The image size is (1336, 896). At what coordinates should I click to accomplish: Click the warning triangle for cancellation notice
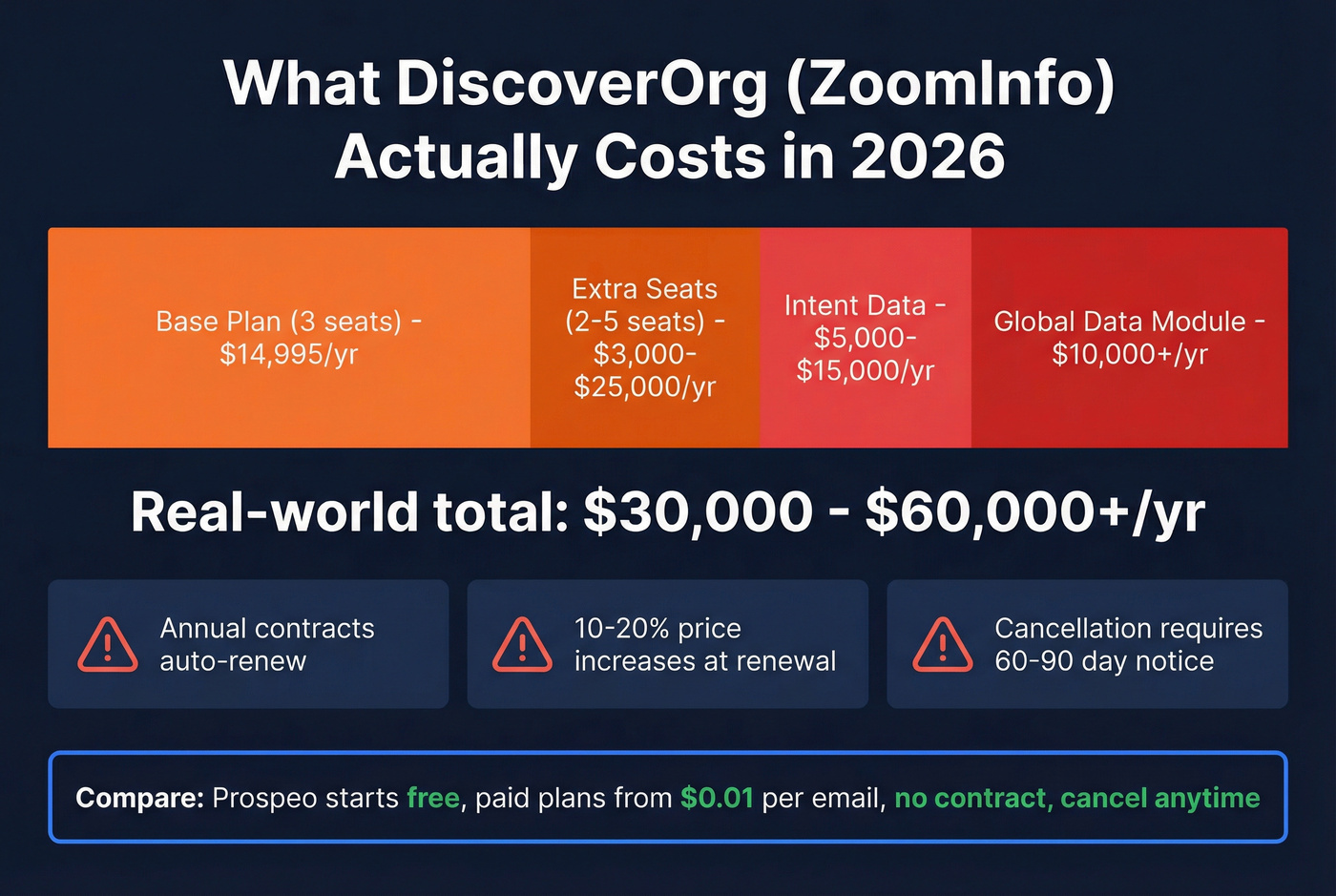(x=941, y=644)
